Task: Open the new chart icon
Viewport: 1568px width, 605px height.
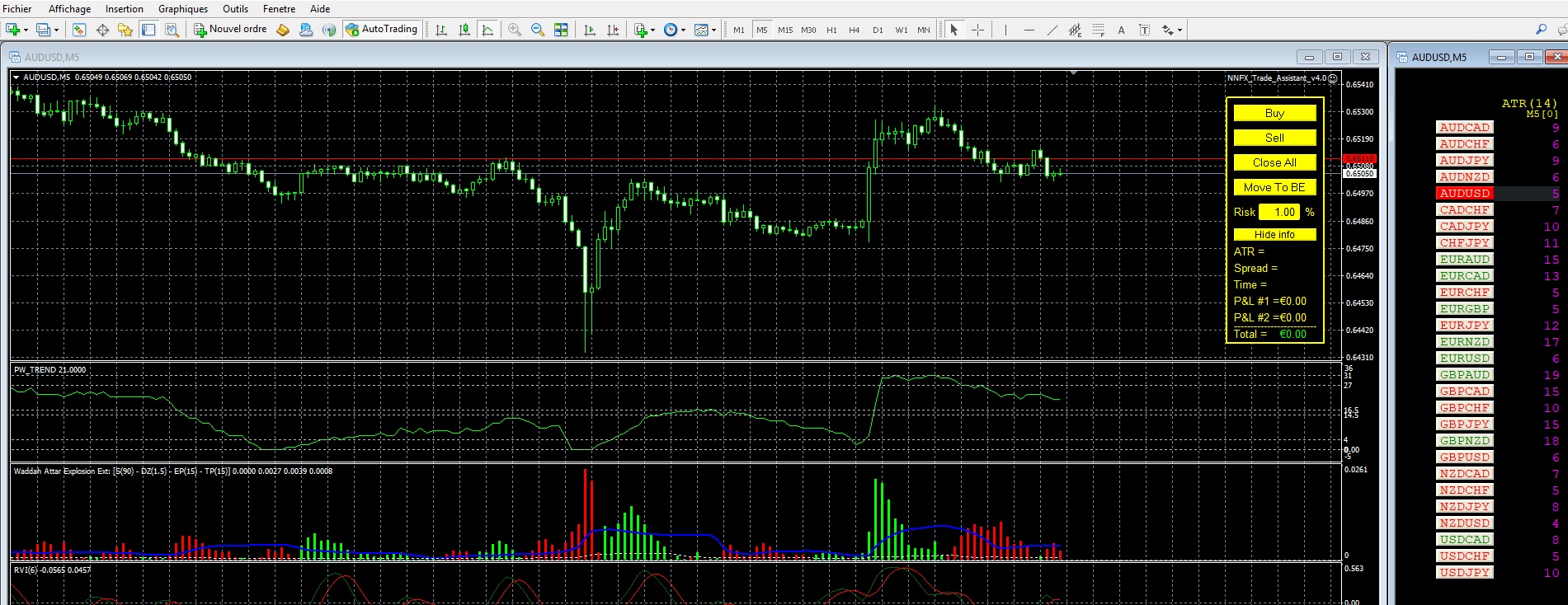Action: pyautogui.click(x=13, y=30)
